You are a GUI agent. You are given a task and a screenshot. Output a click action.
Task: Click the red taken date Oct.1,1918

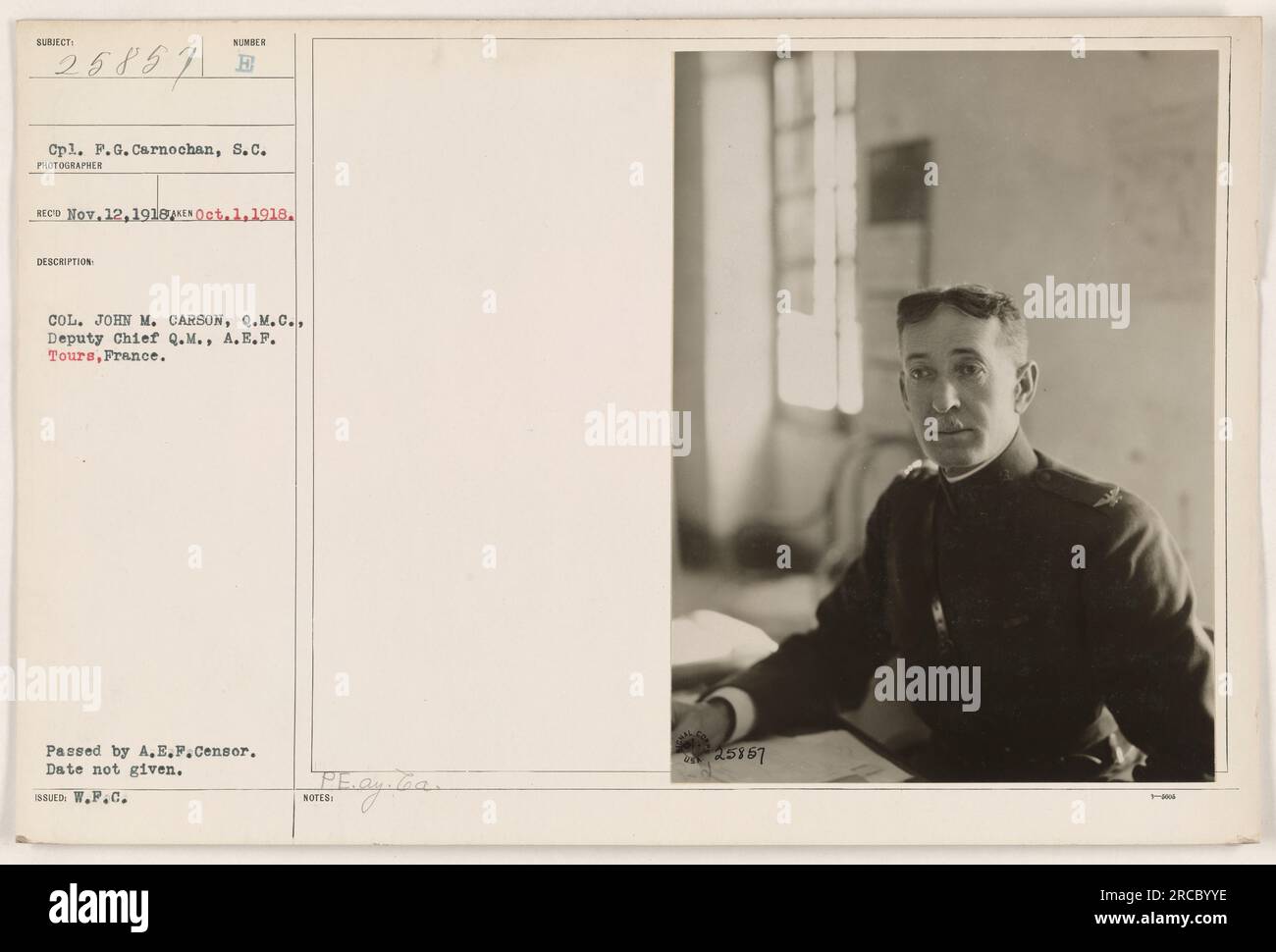click(x=243, y=215)
